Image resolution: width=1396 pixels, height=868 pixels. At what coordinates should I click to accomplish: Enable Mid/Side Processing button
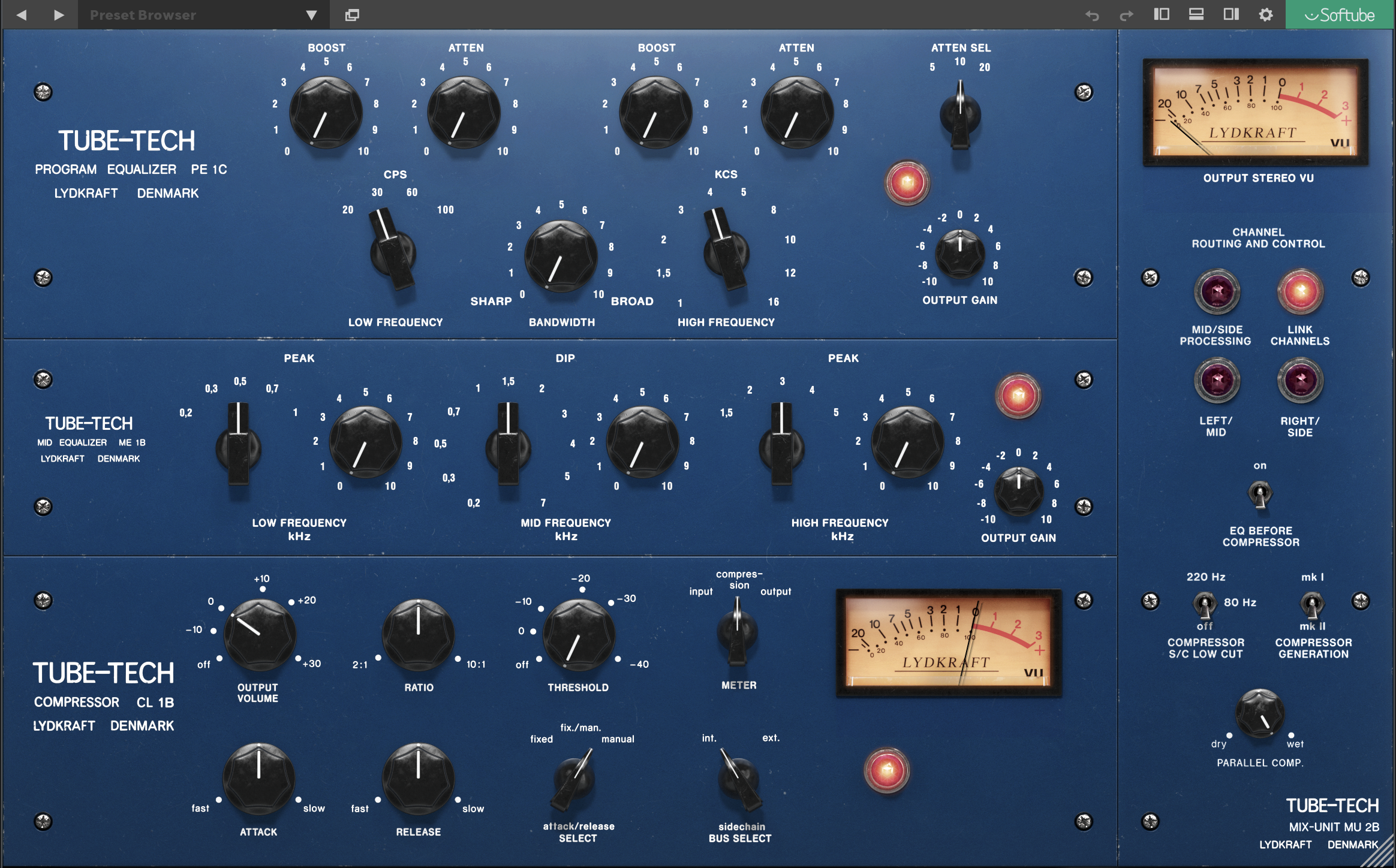(1217, 292)
